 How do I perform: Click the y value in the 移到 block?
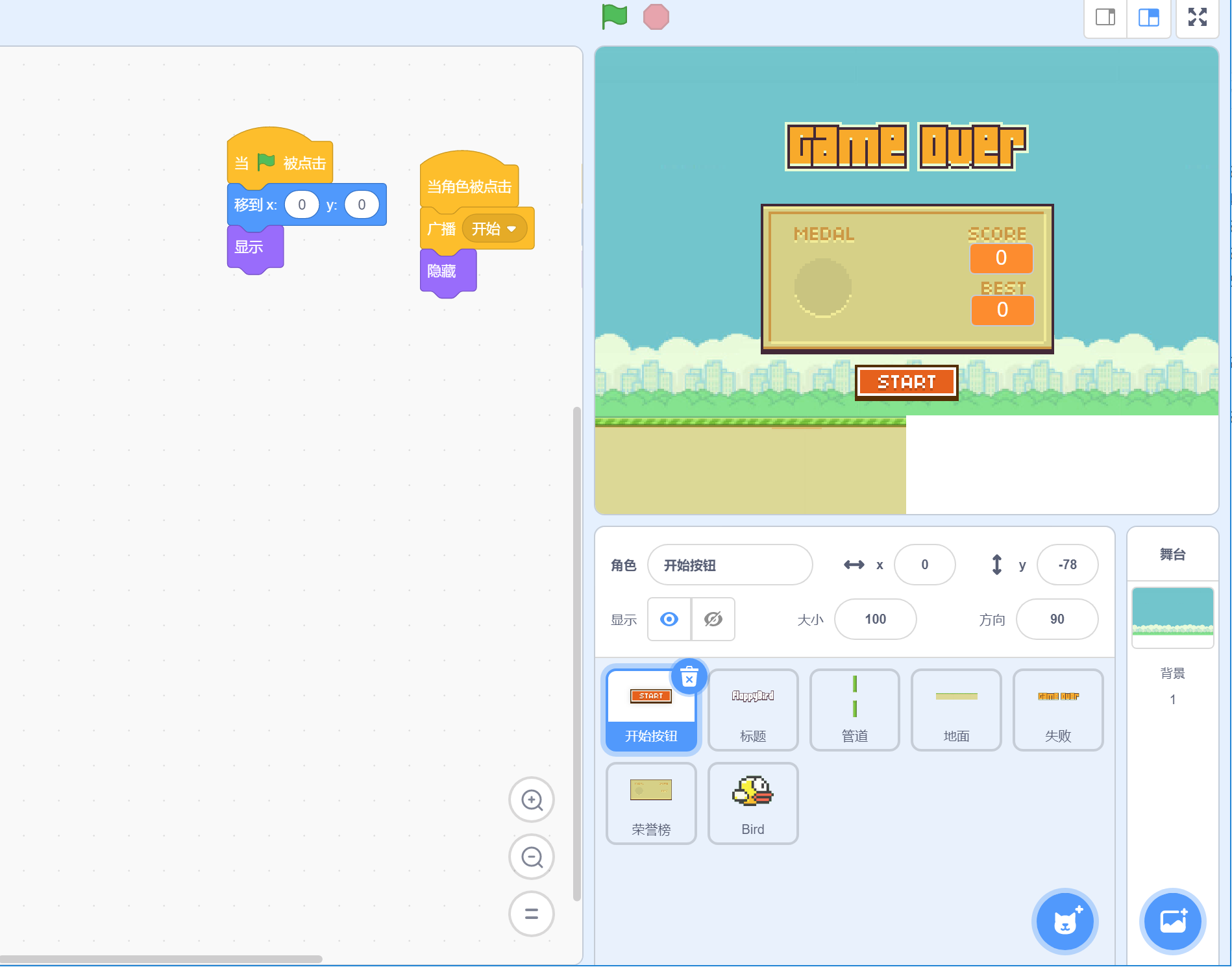[x=362, y=205]
